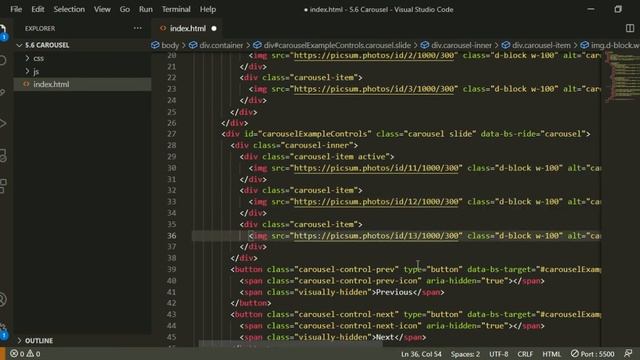Open the Edit menu
This screenshot has height=360, width=640.
click(x=38, y=9)
